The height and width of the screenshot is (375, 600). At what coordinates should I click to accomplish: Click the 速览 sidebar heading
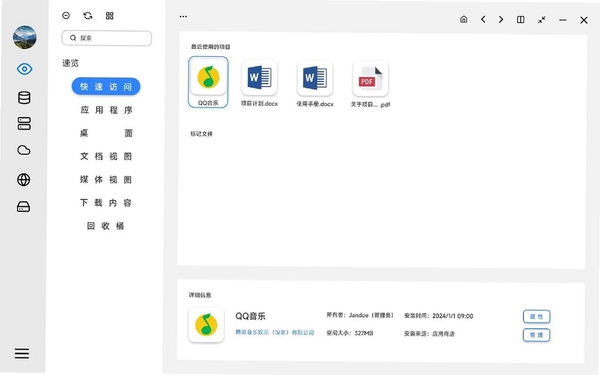70,63
